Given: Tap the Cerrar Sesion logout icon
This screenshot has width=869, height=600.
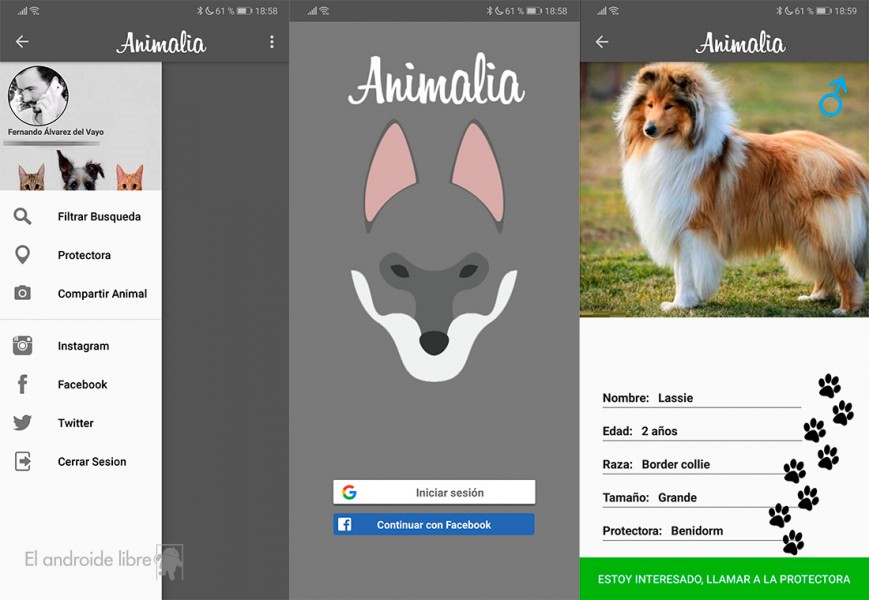Looking at the screenshot, I should pyautogui.click(x=22, y=462).
